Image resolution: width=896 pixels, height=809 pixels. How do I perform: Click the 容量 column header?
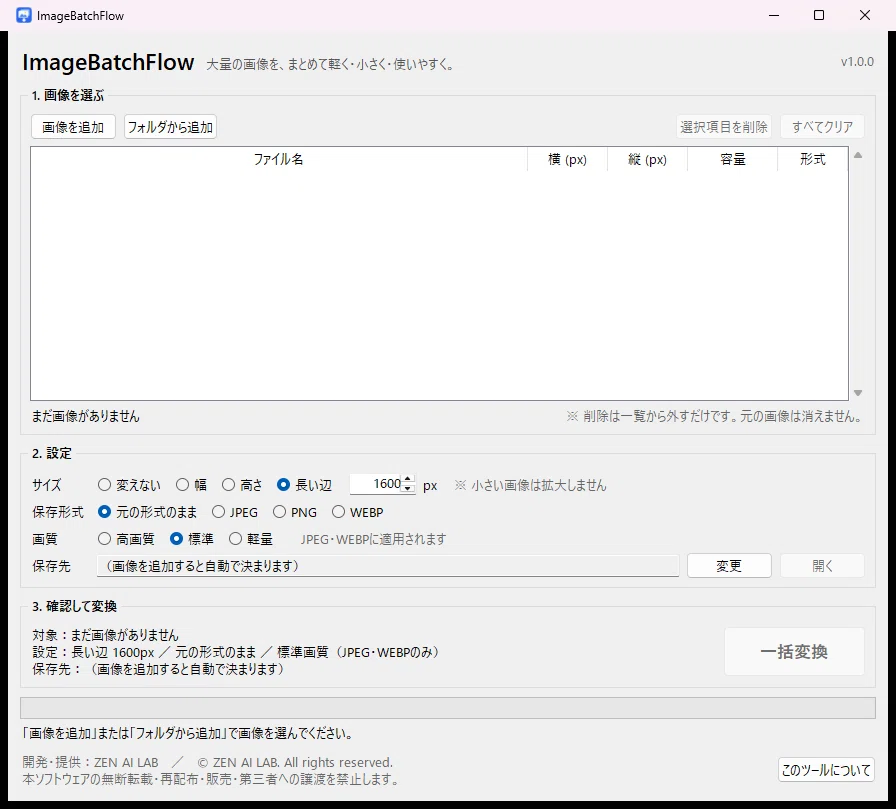pos(733,159)
